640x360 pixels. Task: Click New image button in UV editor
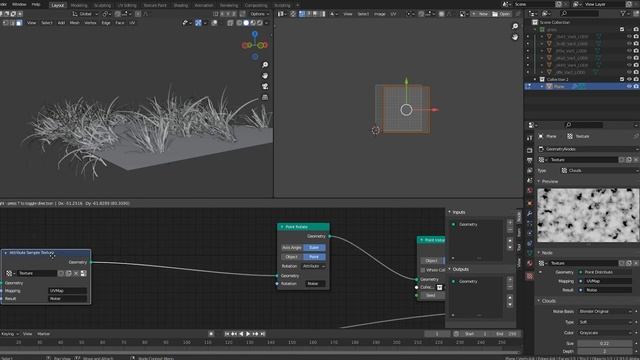coord(480,14)
